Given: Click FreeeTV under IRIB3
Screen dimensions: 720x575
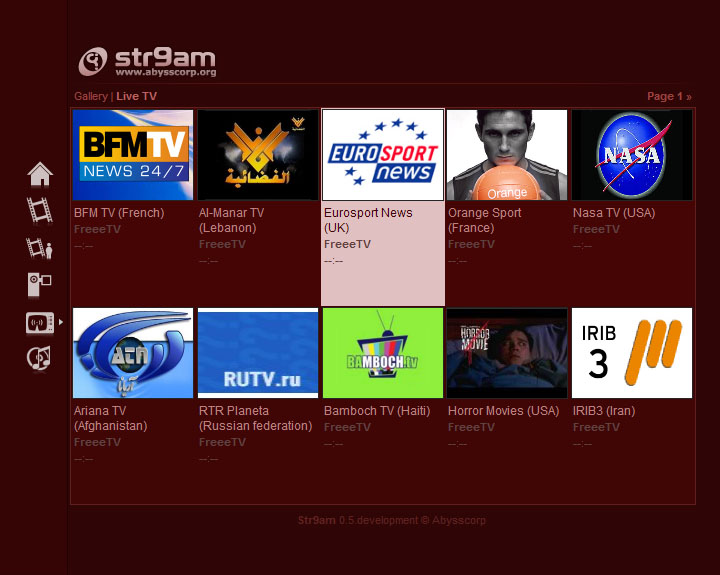Looking at the screenshot, I should click(596, 427).
